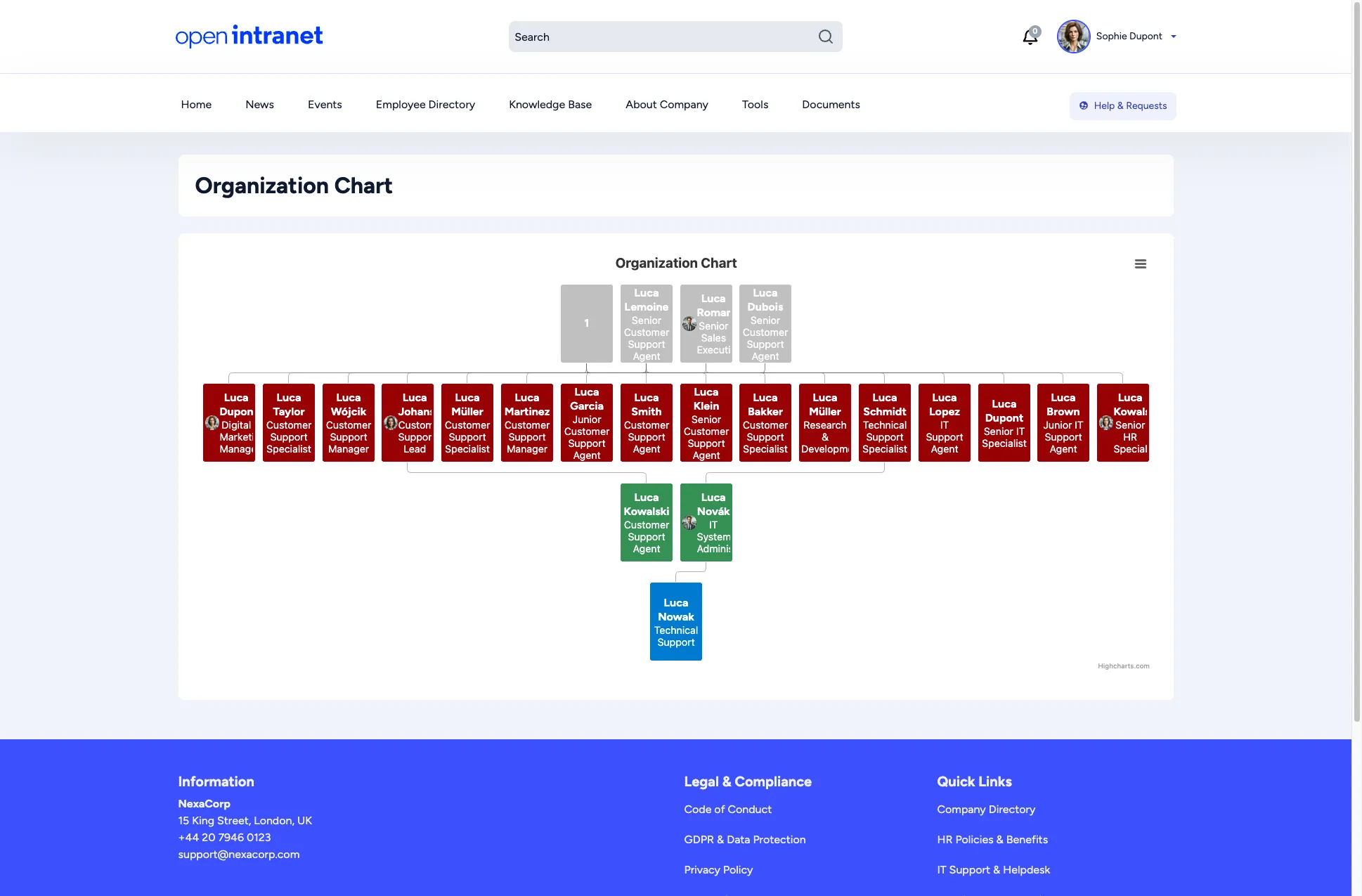The image size is (1362, 896).
Task: Expand the Sophie Dupont account dropdown
Action: point(1173,37)
